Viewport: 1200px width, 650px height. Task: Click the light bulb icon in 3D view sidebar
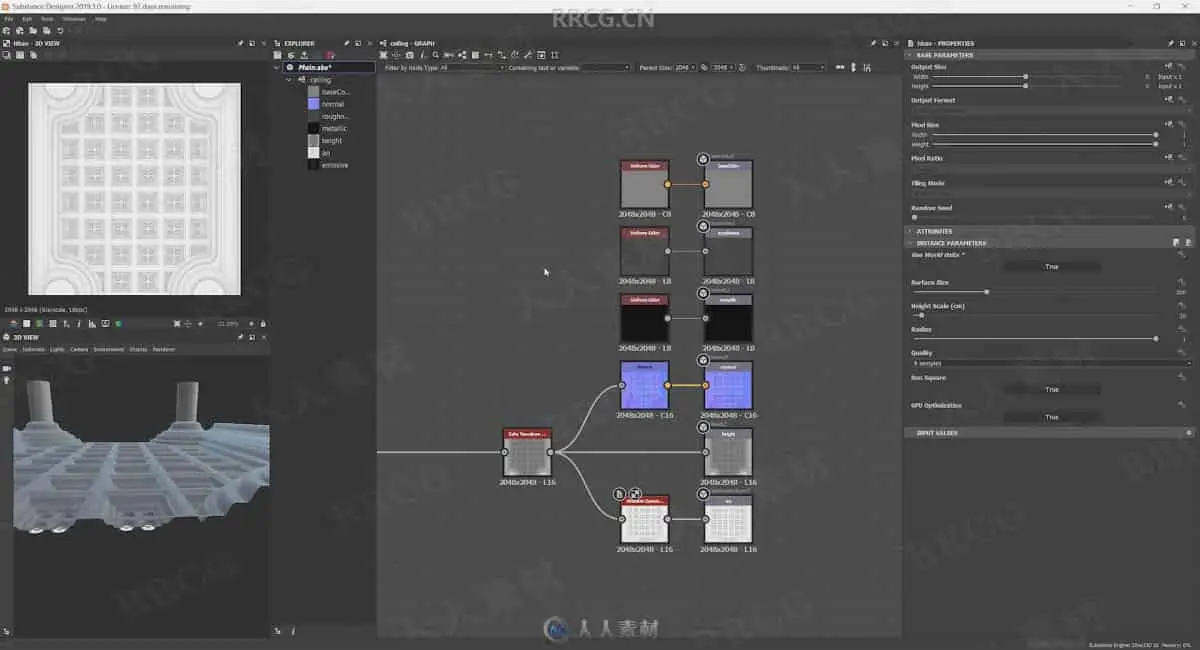pos(6,380)
